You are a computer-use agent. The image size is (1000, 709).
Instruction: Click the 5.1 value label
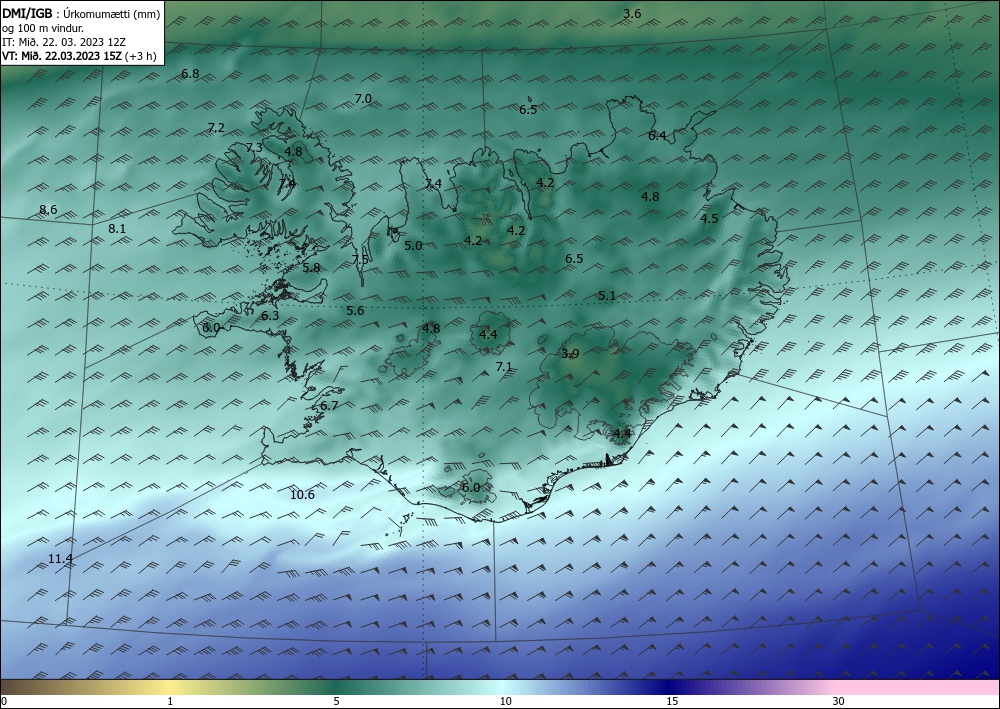[607, 295]
